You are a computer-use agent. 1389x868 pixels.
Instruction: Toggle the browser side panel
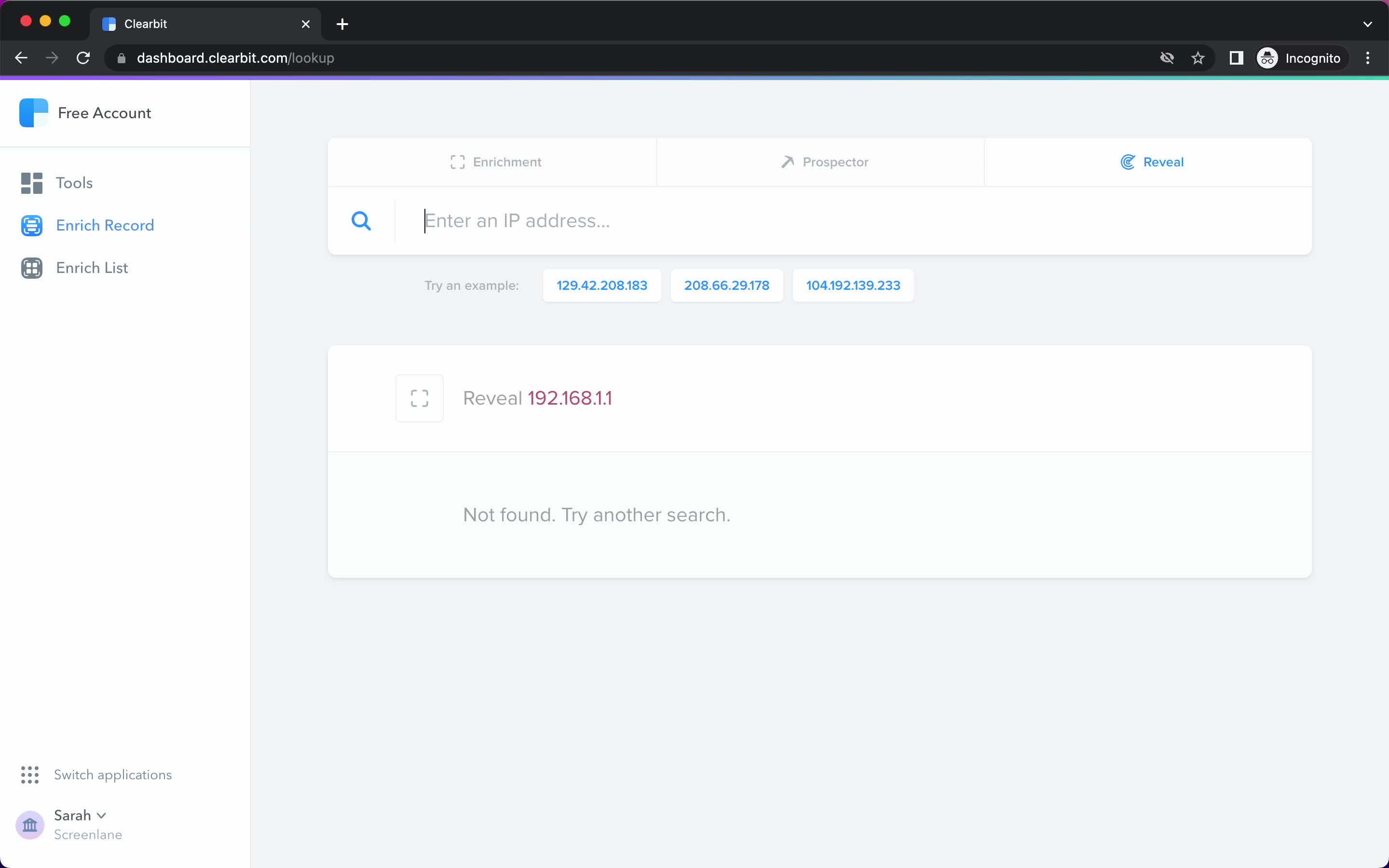[x=1236, y=58]
